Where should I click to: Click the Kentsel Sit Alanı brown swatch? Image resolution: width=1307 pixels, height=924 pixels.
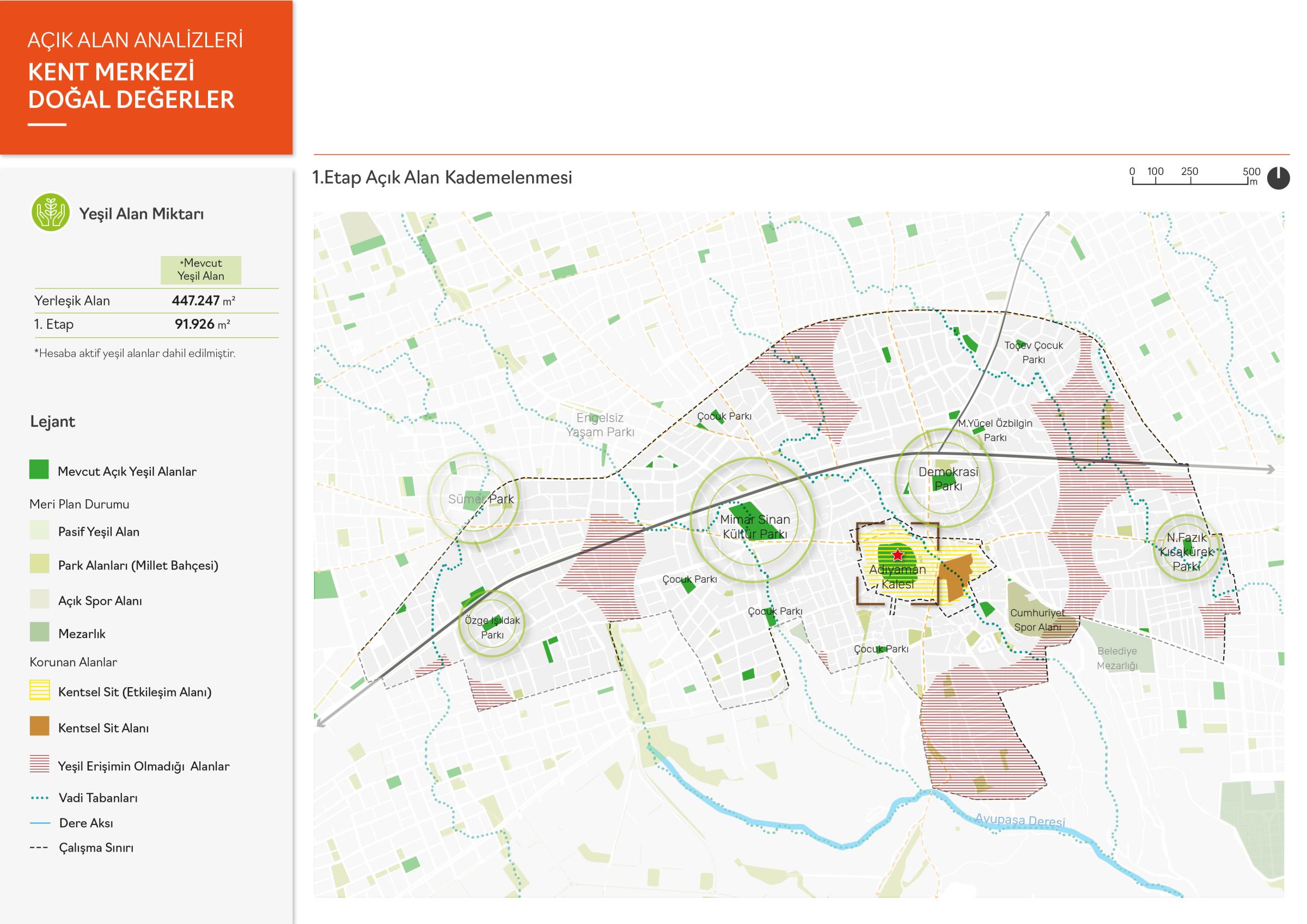coord(39,726)
